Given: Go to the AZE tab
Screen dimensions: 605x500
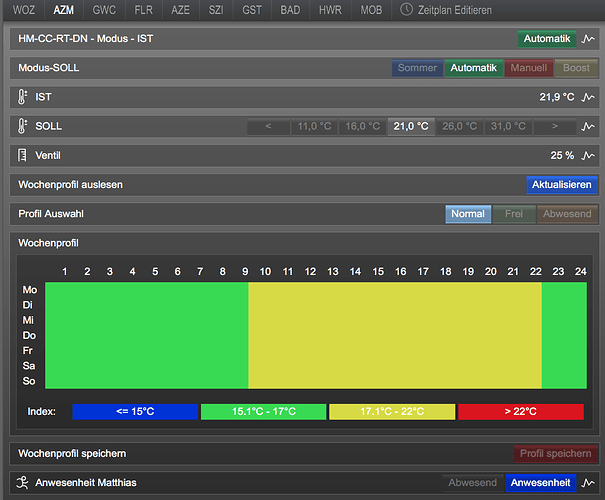Looking at the screenshot, I should [181, 10].
